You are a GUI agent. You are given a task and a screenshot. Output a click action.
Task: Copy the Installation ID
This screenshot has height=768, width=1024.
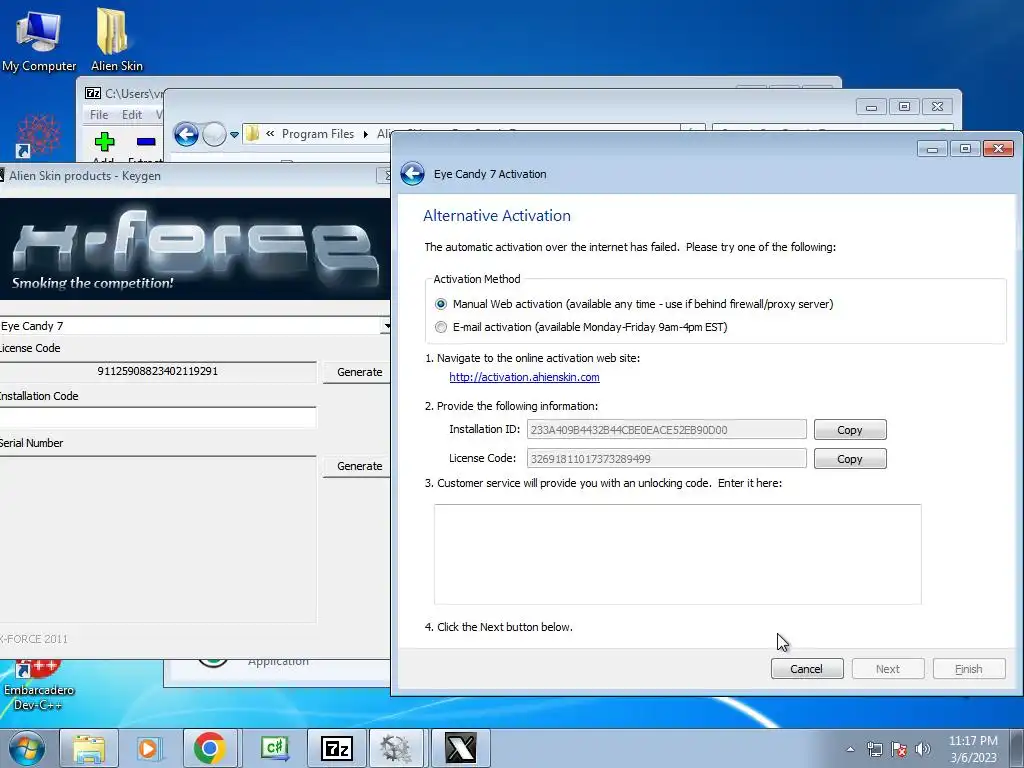pyautogui.click(x=850, y=430)
